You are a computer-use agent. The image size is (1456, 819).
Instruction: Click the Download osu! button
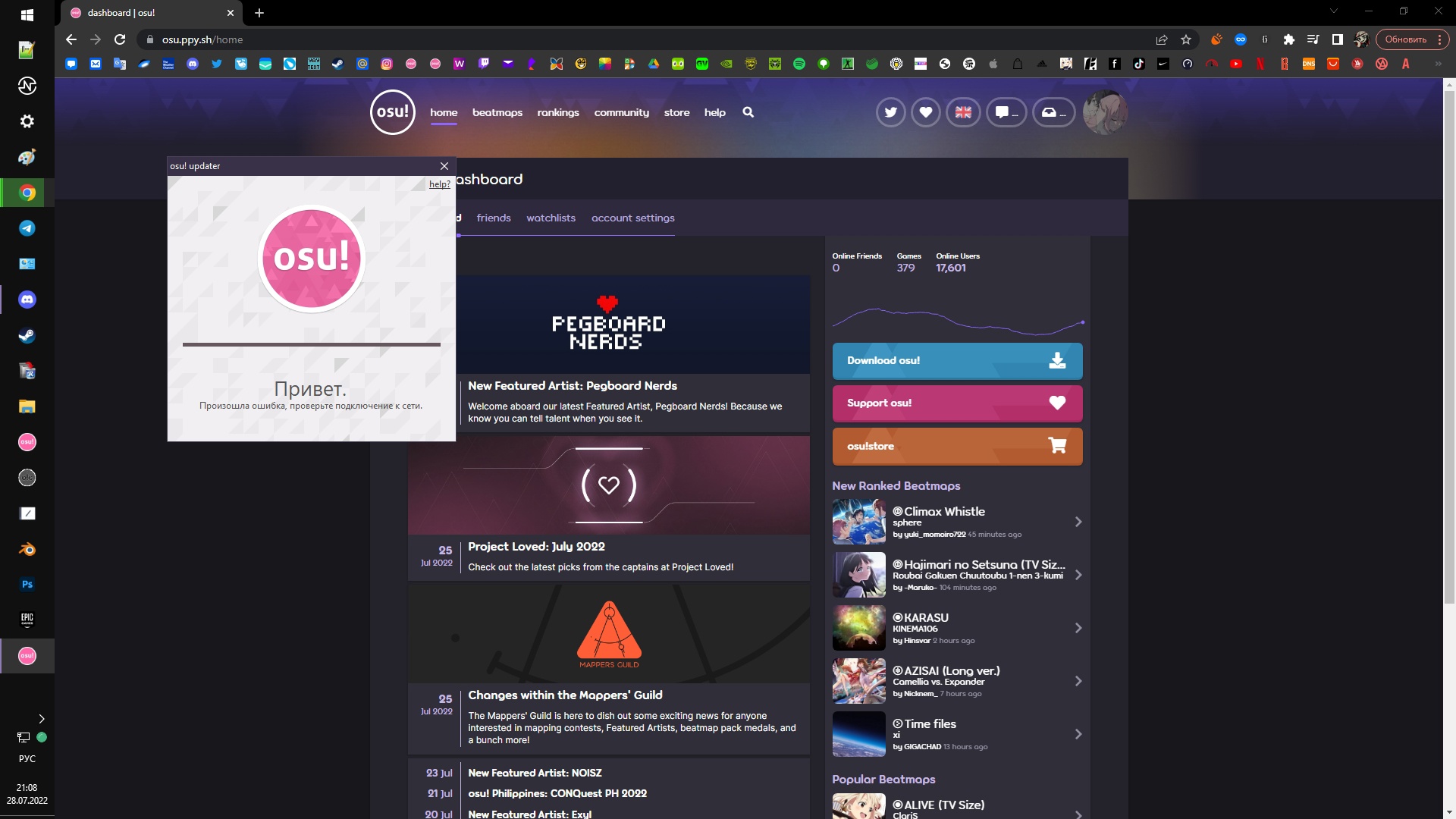tap(957, 361)
